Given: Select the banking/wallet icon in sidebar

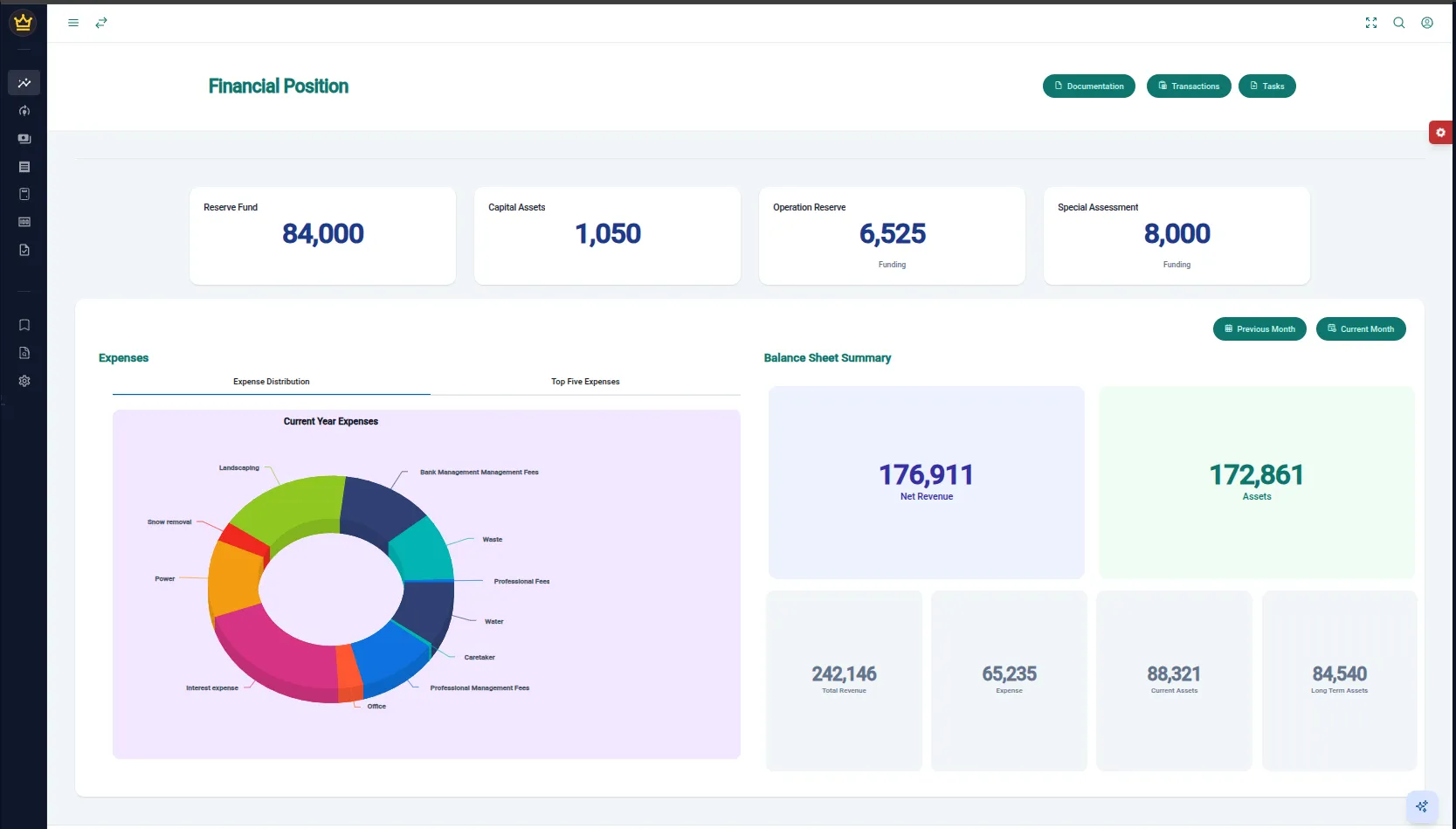Looking at the screenshot, I should [x=24, y=138].
